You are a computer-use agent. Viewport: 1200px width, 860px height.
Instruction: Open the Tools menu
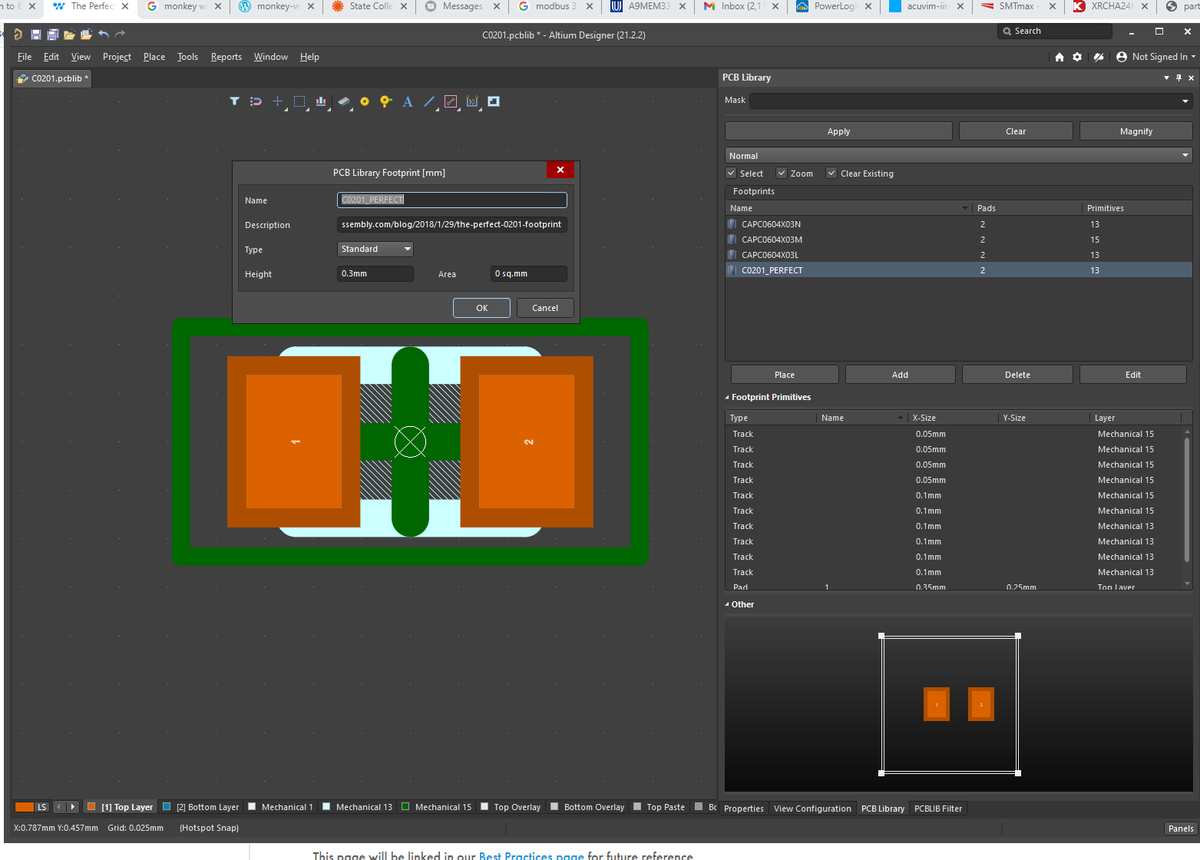188,57
